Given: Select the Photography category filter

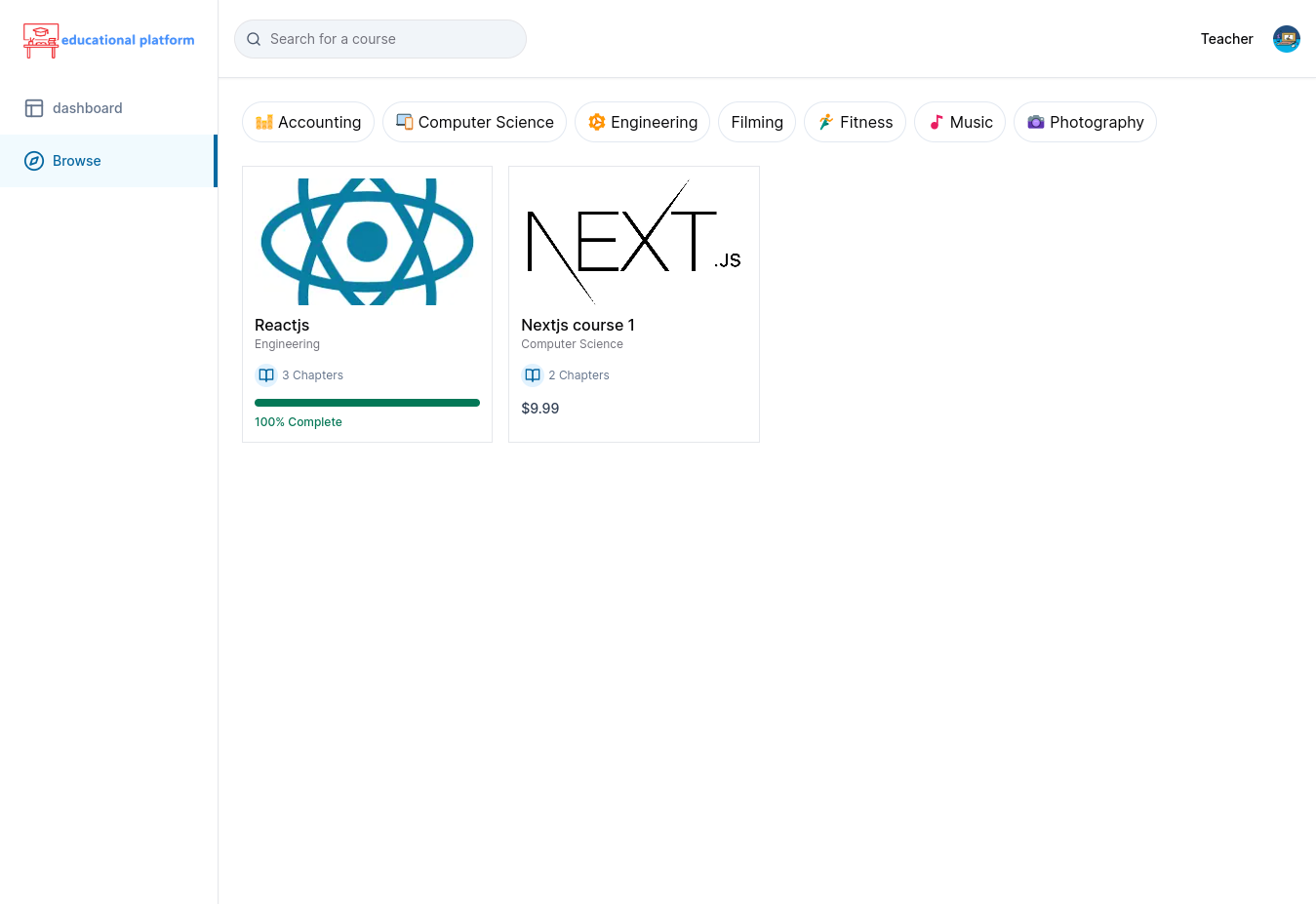Looking at the screenshot, I should coord(1085,122).
